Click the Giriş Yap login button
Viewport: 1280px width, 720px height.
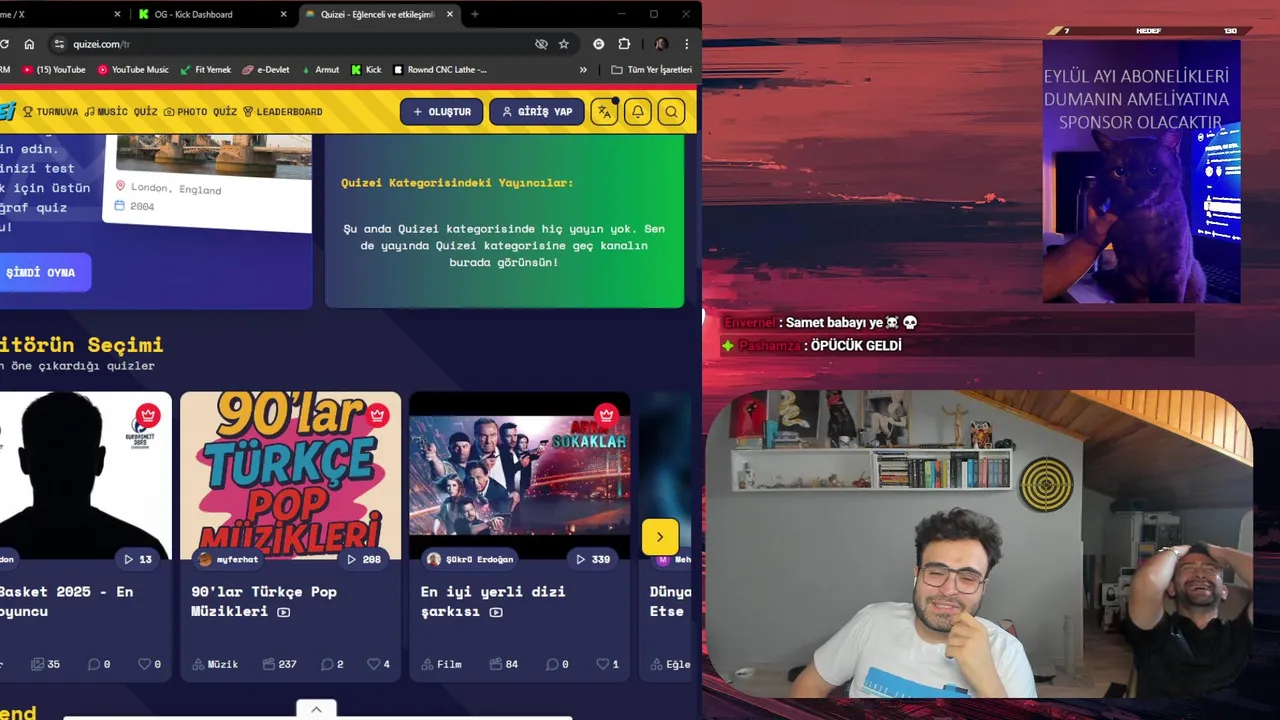[x=537, y=112]
